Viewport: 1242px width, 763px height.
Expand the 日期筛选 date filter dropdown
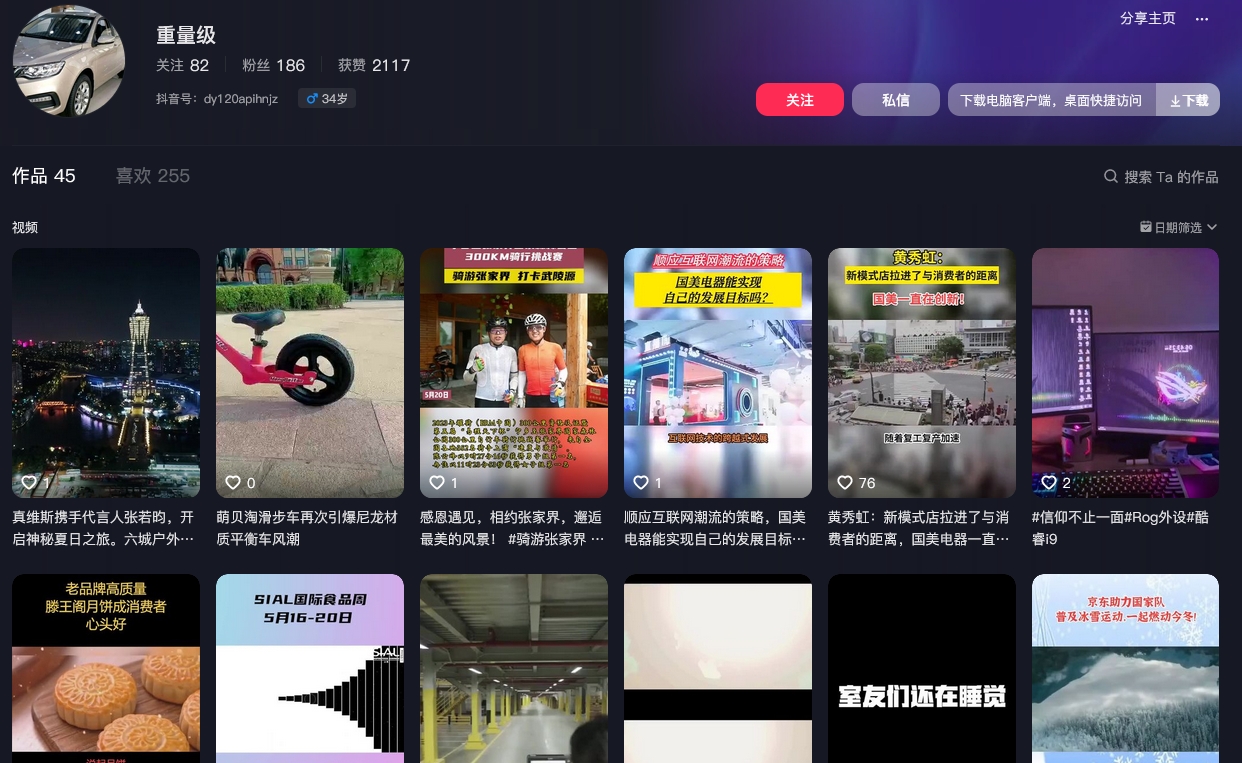point(1179,227)
